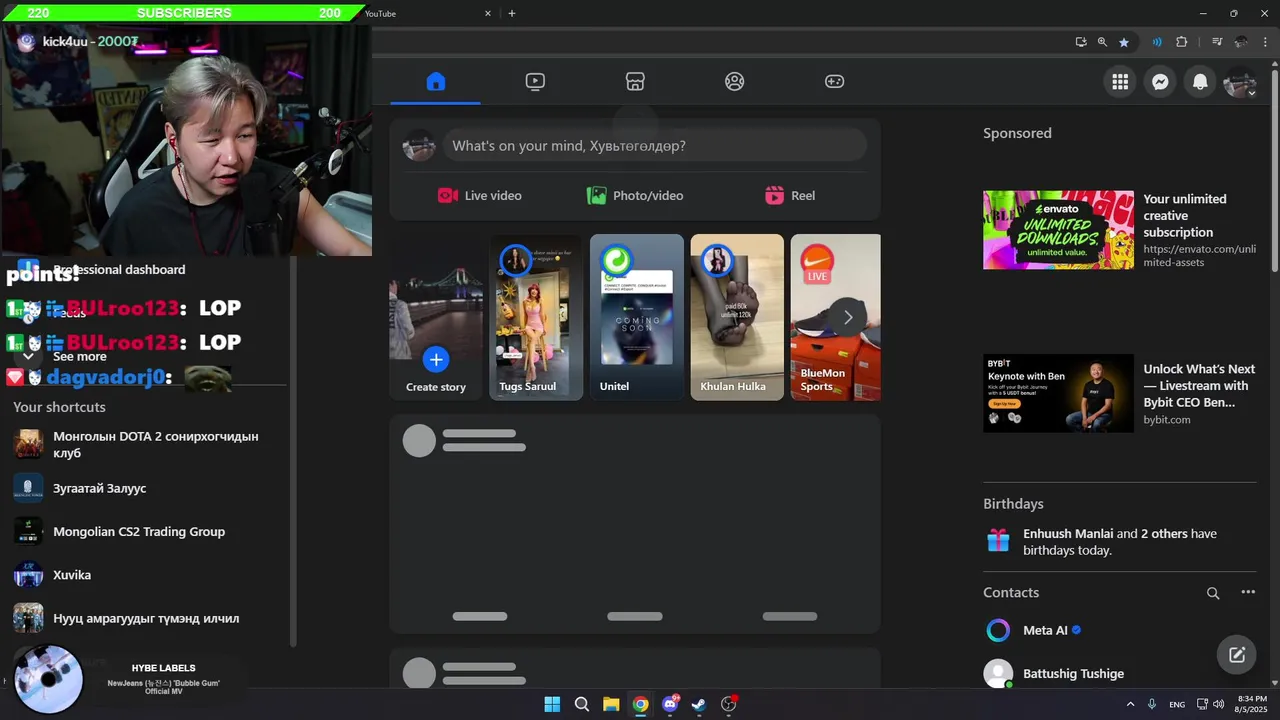Open the Chrome media control icon
The width and height of the screenshot is (1280, 720).
[x=1217, y=42]
